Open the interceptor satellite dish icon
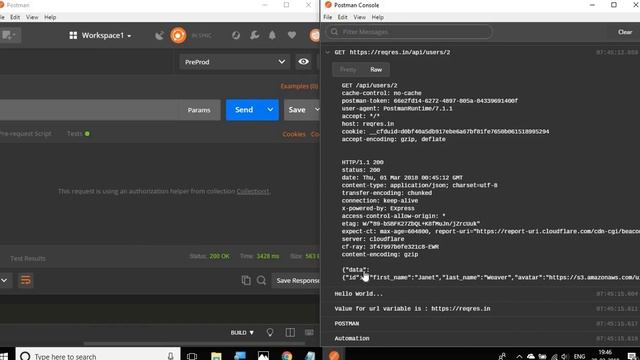The image size is (640, 360). tap(160, 36)
